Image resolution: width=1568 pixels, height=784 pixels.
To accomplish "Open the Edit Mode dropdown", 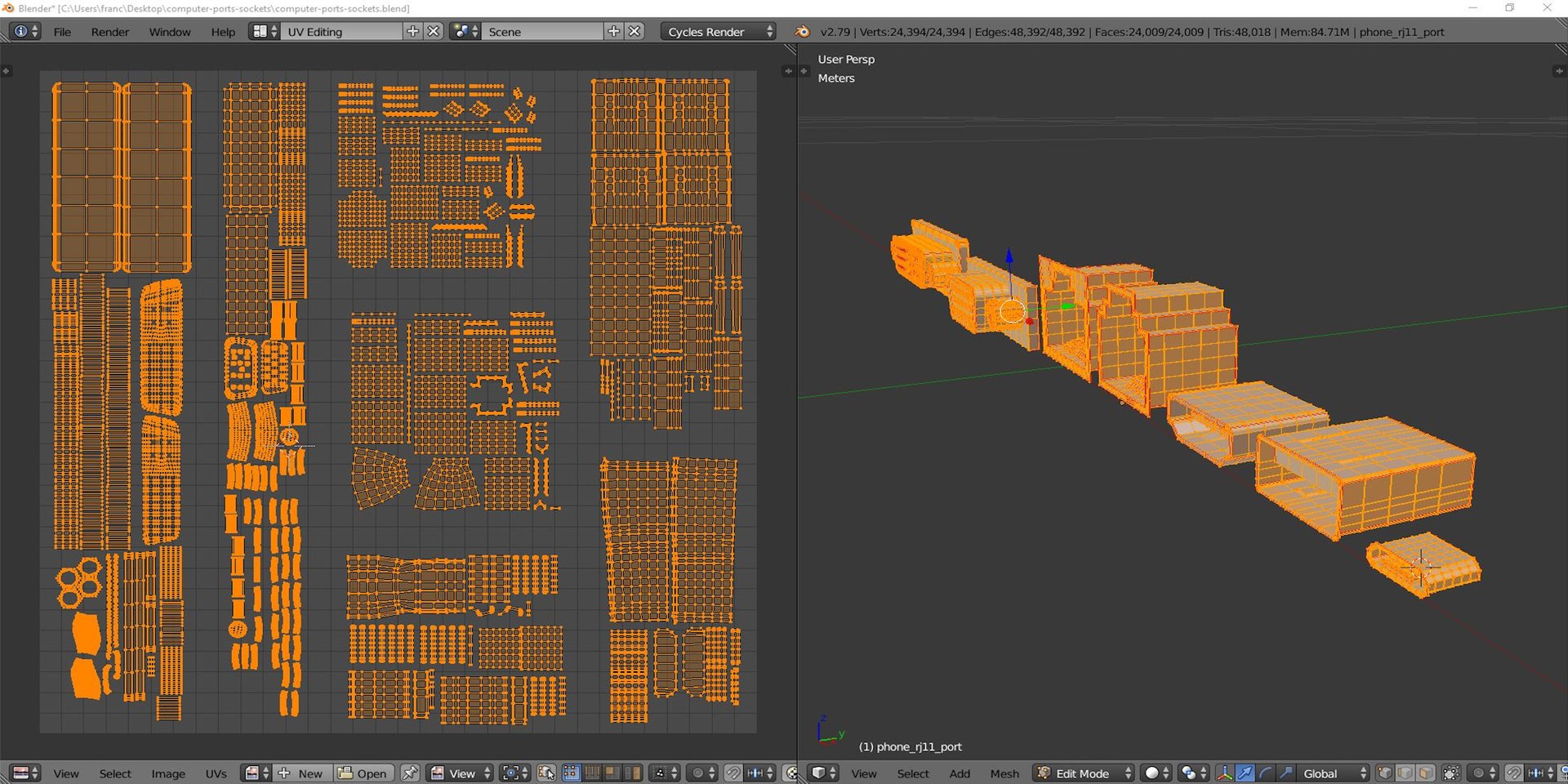I will tap(1085, 773).
